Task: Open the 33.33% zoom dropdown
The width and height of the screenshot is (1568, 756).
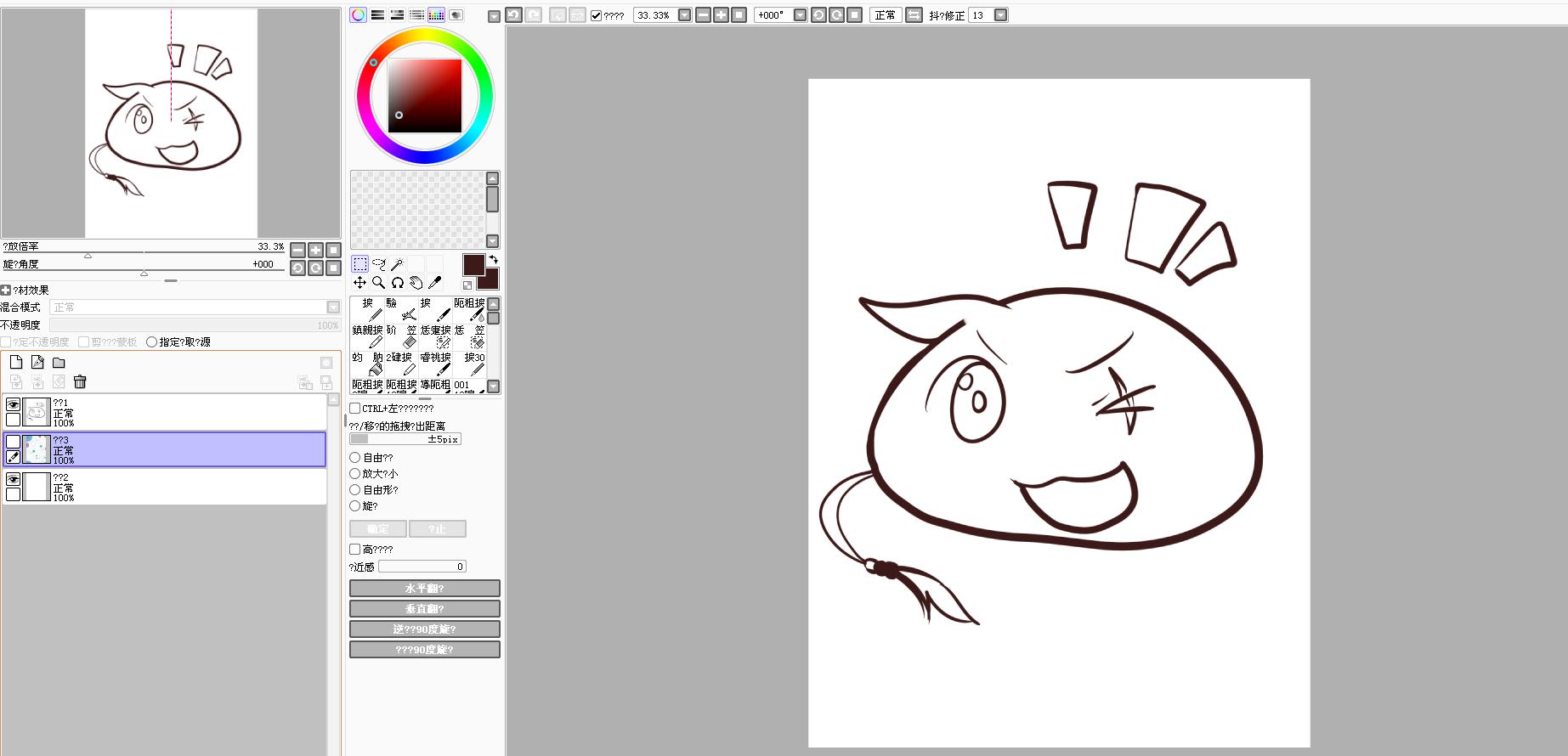Action: pyautogui.click(x=685, y=15)
